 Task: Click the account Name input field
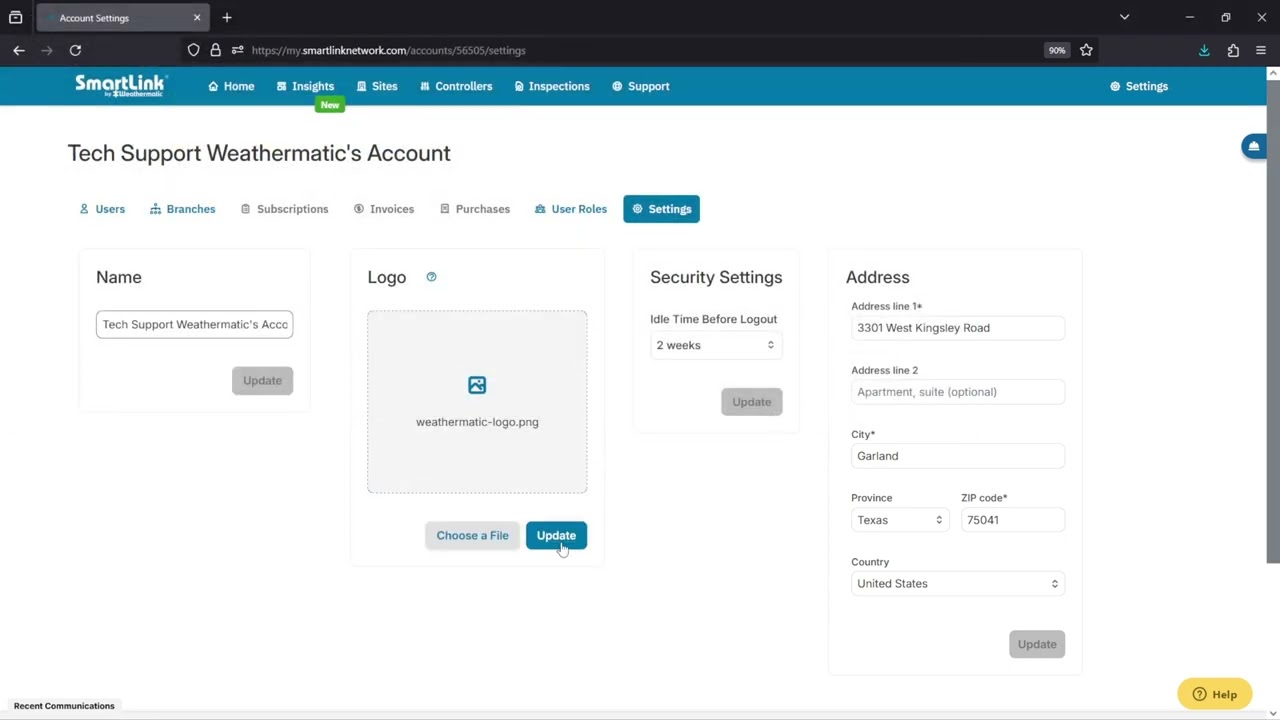click(x=194, y=324)
